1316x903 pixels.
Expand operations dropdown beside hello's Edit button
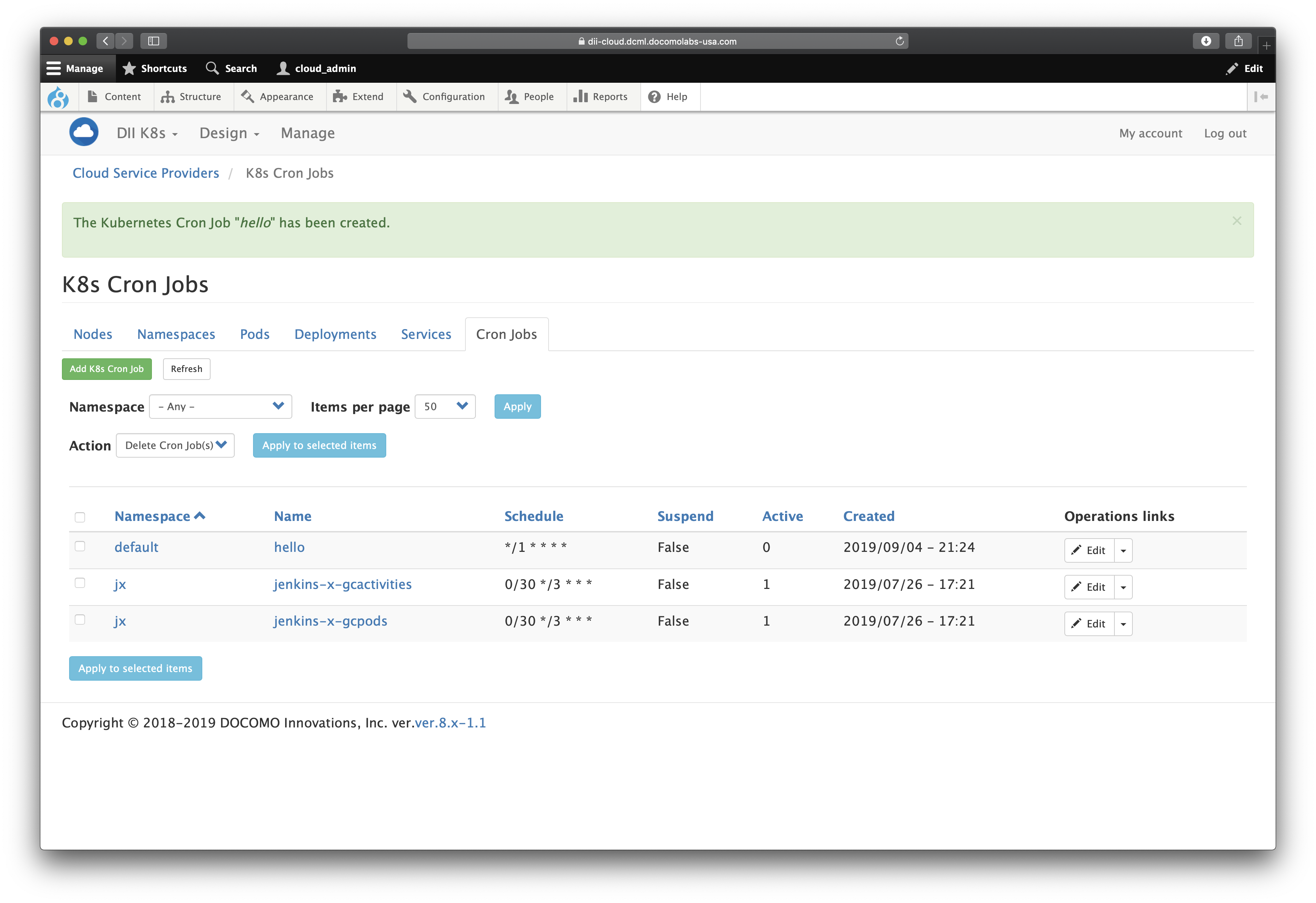point(1123,550)
